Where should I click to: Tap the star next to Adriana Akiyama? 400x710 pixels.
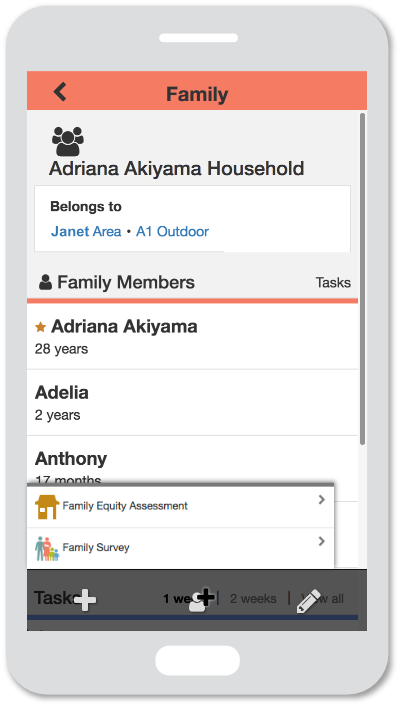coord(40,327)
